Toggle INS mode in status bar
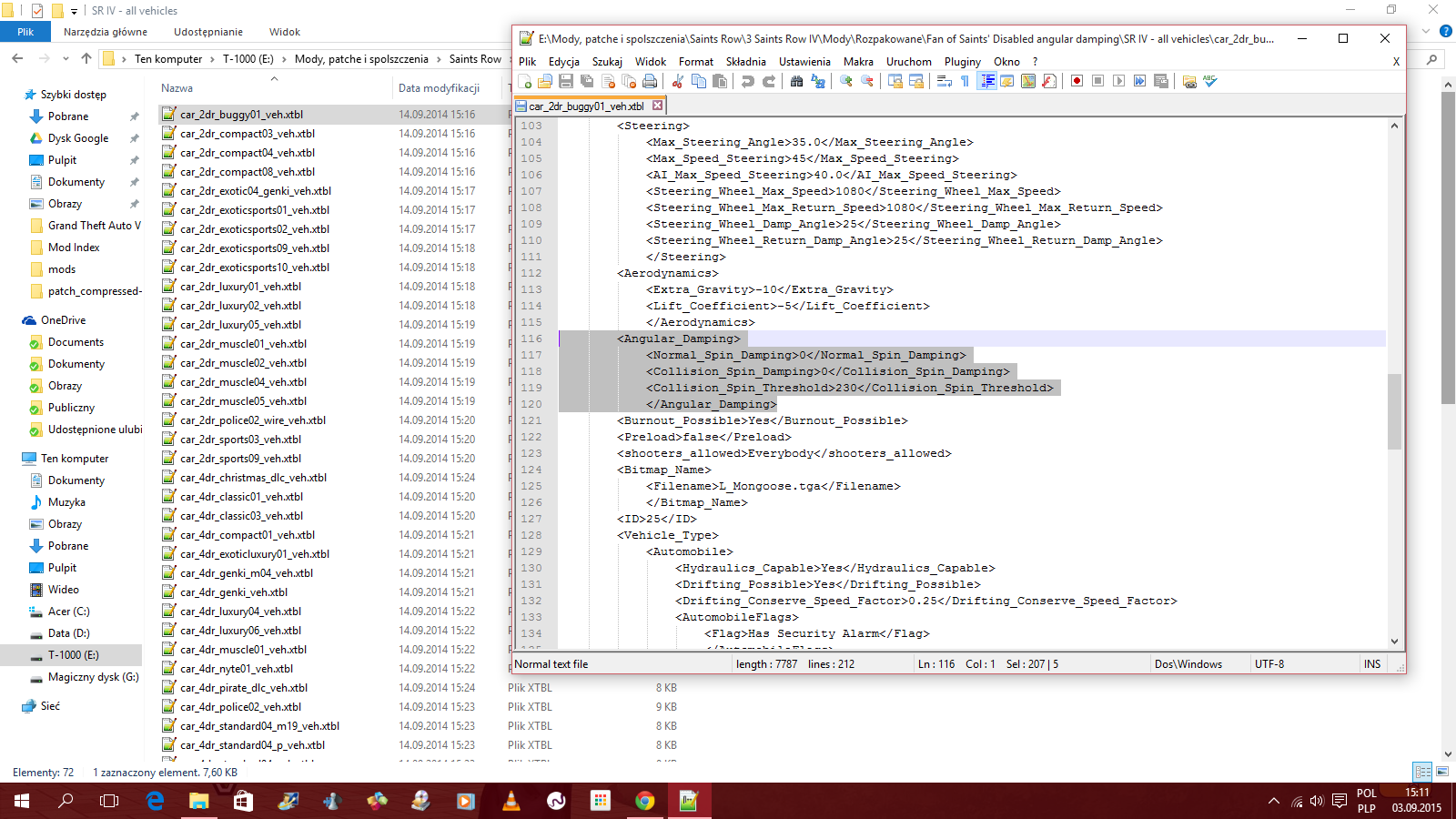The image size is (1456, 819). pyautogui.click(x=1371, y=664)
